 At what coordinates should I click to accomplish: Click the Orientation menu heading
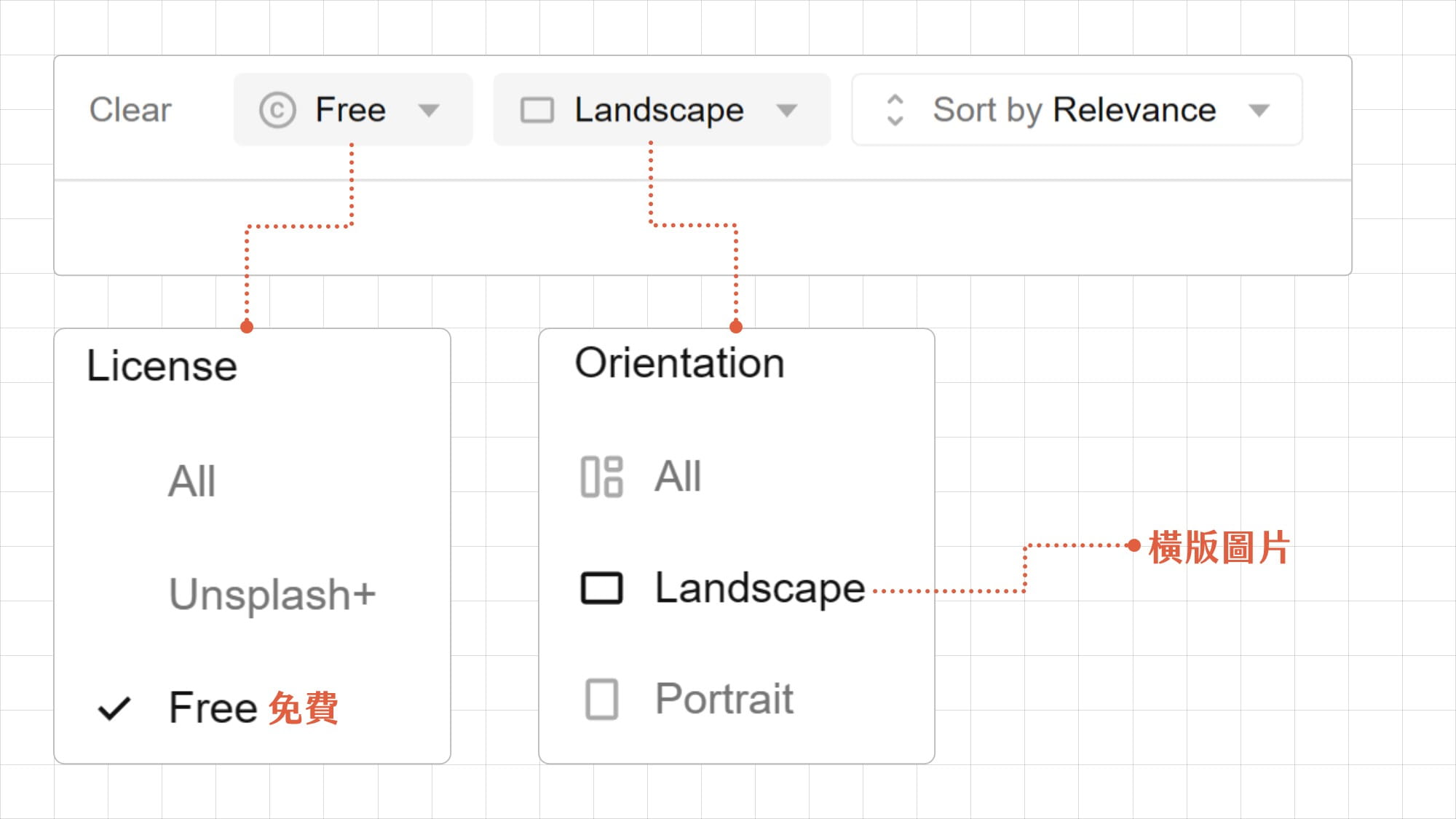(x=679, y=363)
